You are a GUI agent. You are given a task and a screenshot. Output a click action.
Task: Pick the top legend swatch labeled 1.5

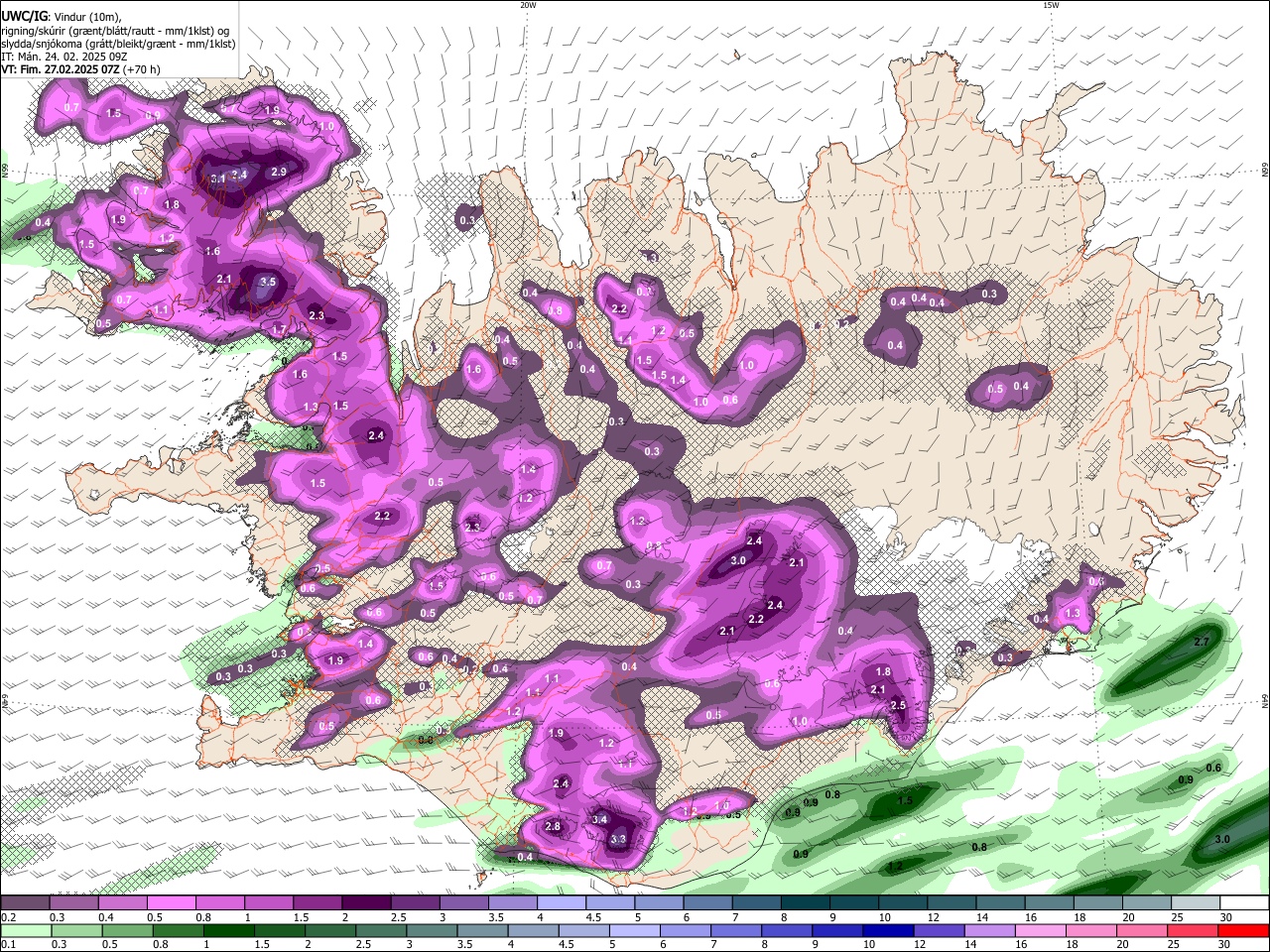[317, 903]
